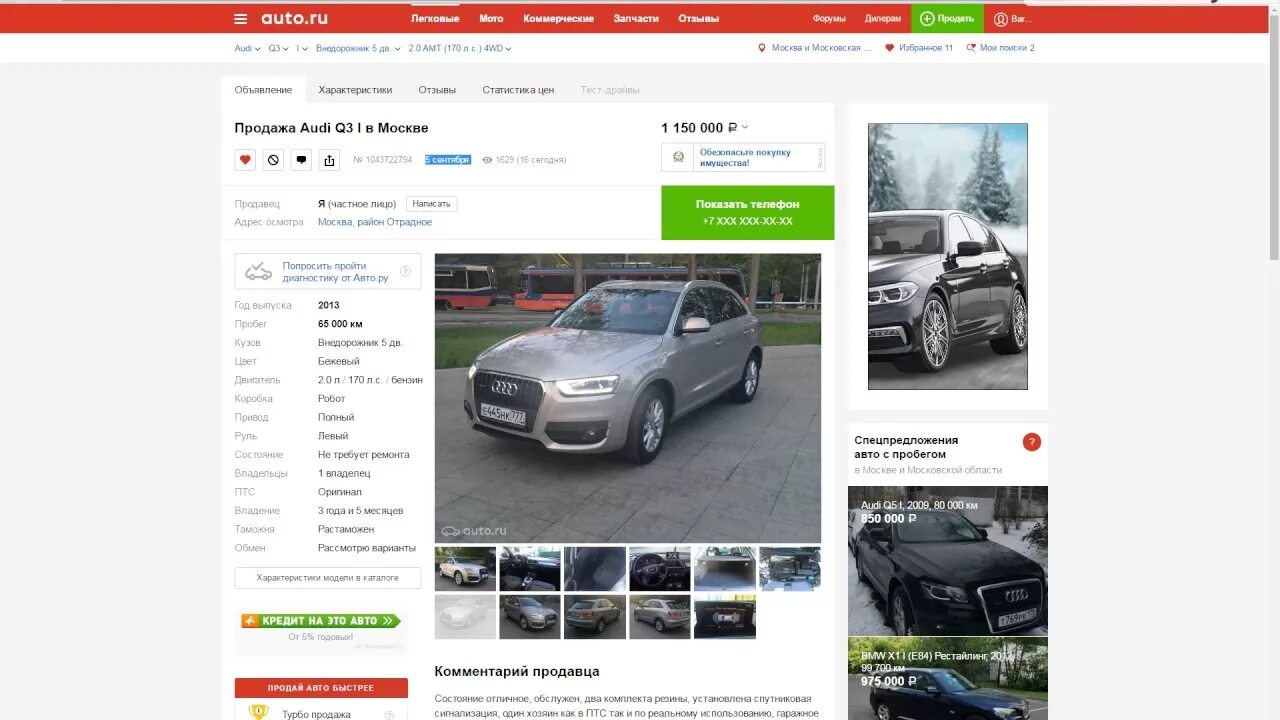
Task: Click the BMW sedan ad banner
Action: tap(948, 256)
